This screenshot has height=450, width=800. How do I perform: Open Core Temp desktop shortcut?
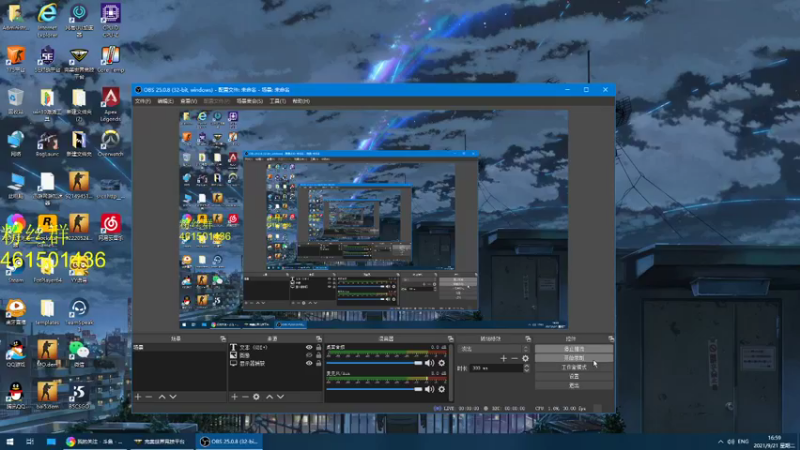pyautogui.click(x=111, y=59)
